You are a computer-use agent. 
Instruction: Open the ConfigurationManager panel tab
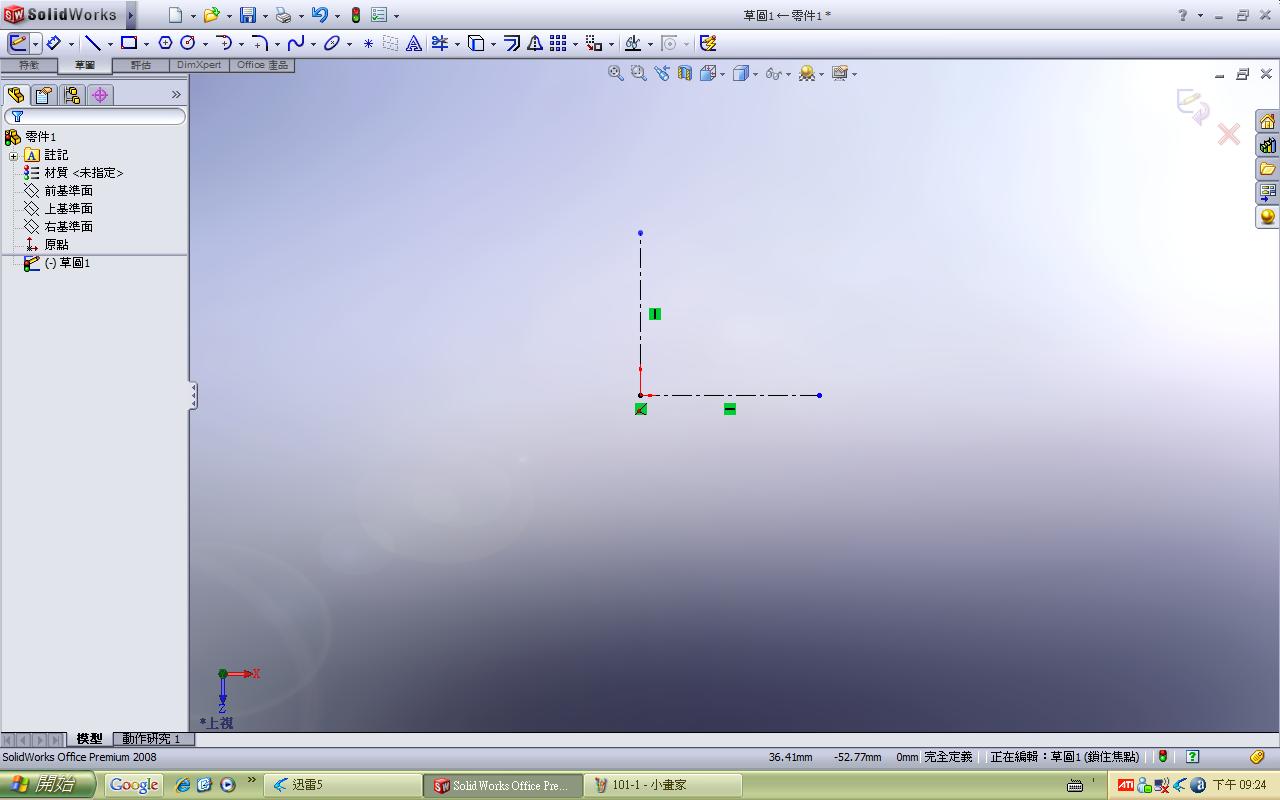[x=71, y=95]
